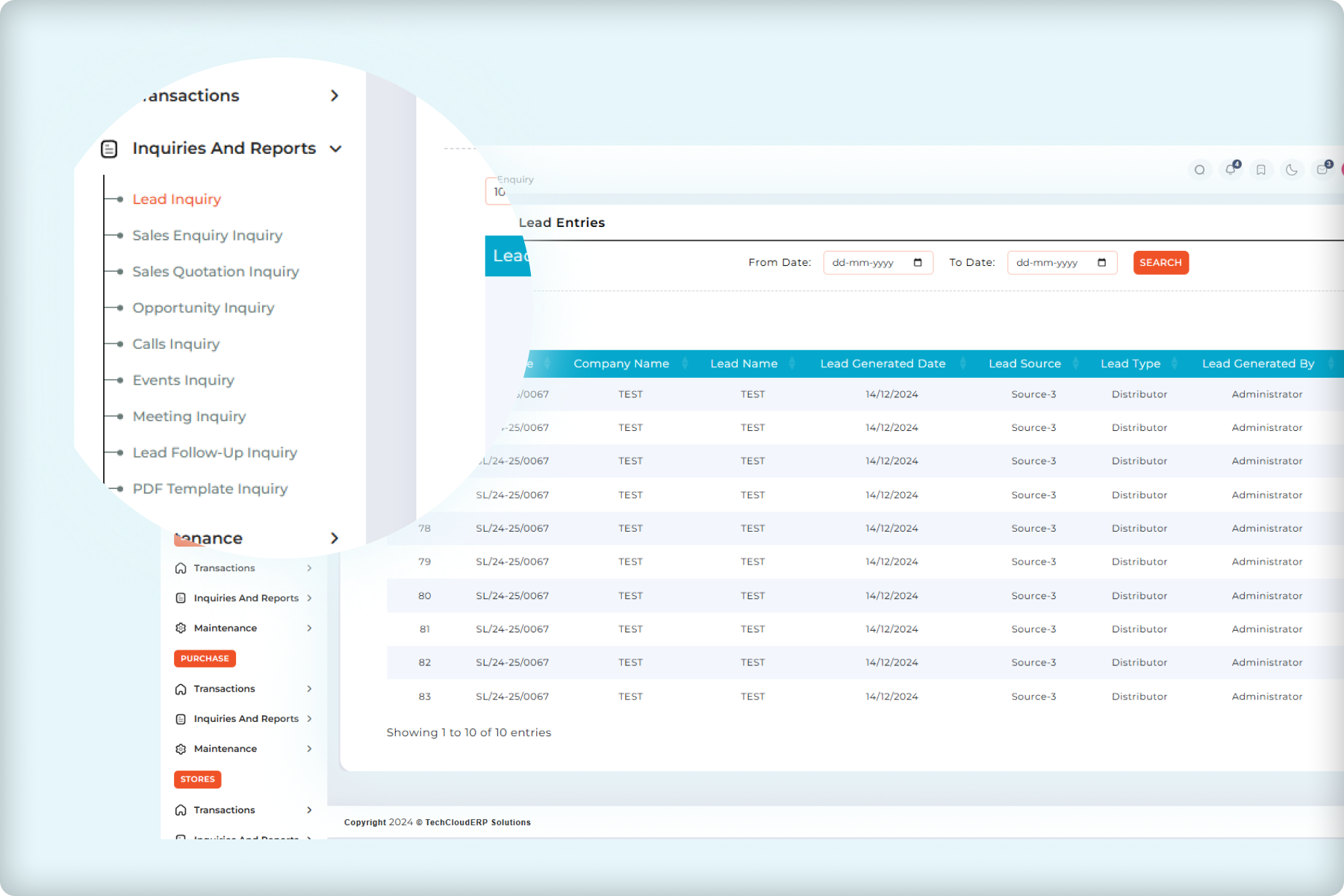Open the From Date calendar picker icon
This screenshot has width=1344, height=896.
(x=918, y=262)
